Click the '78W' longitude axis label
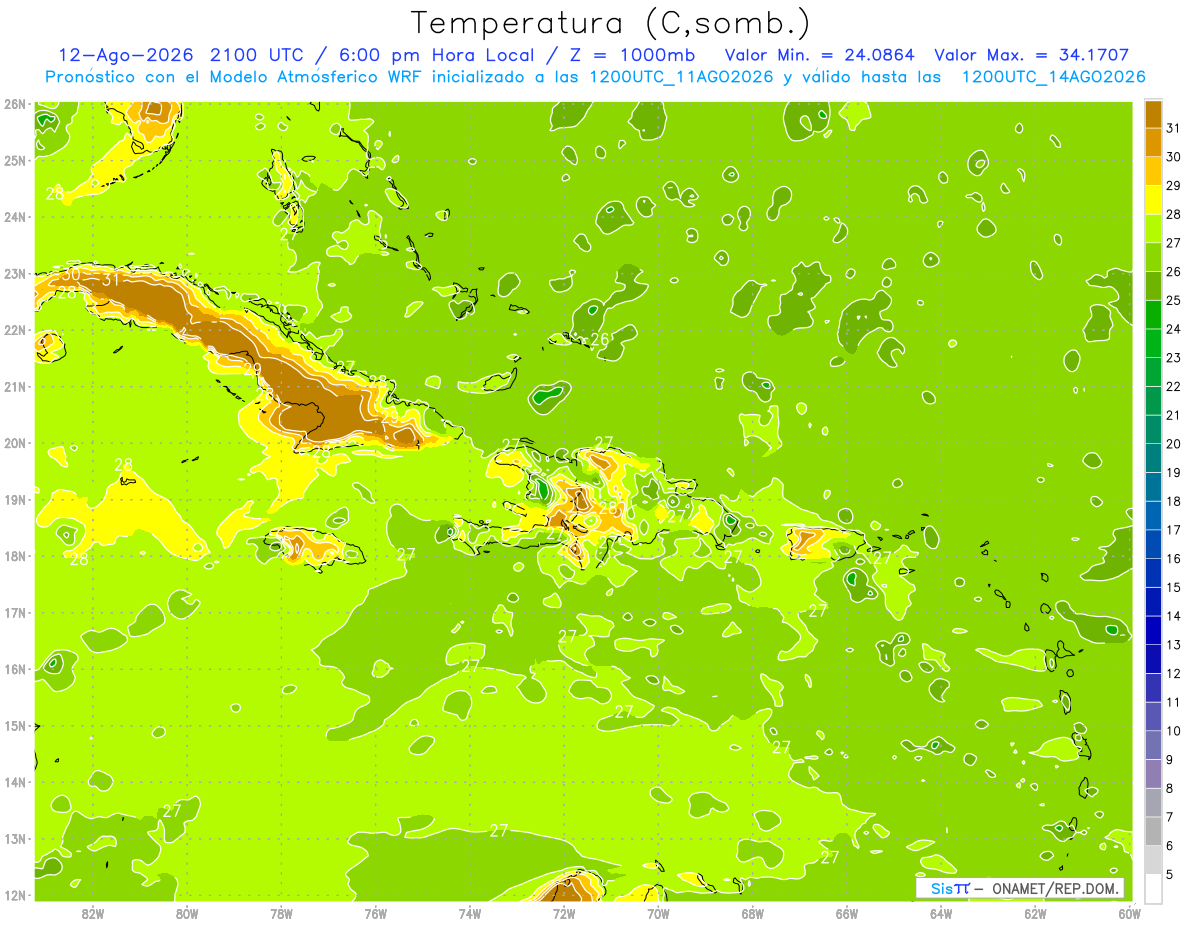The width and height of the screenshot is (1200, 927). point(281,913)
